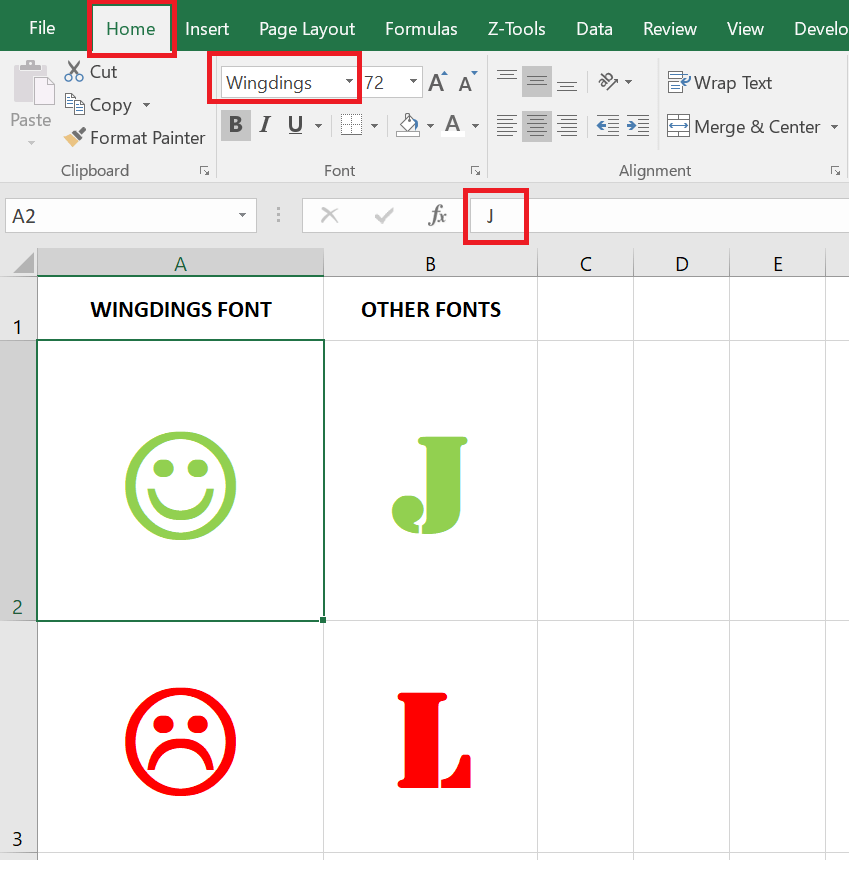The width and height of the screenshot is (858, 879).
Task: Click the Insert Function fx icon
Action: [x=437, y=215]
